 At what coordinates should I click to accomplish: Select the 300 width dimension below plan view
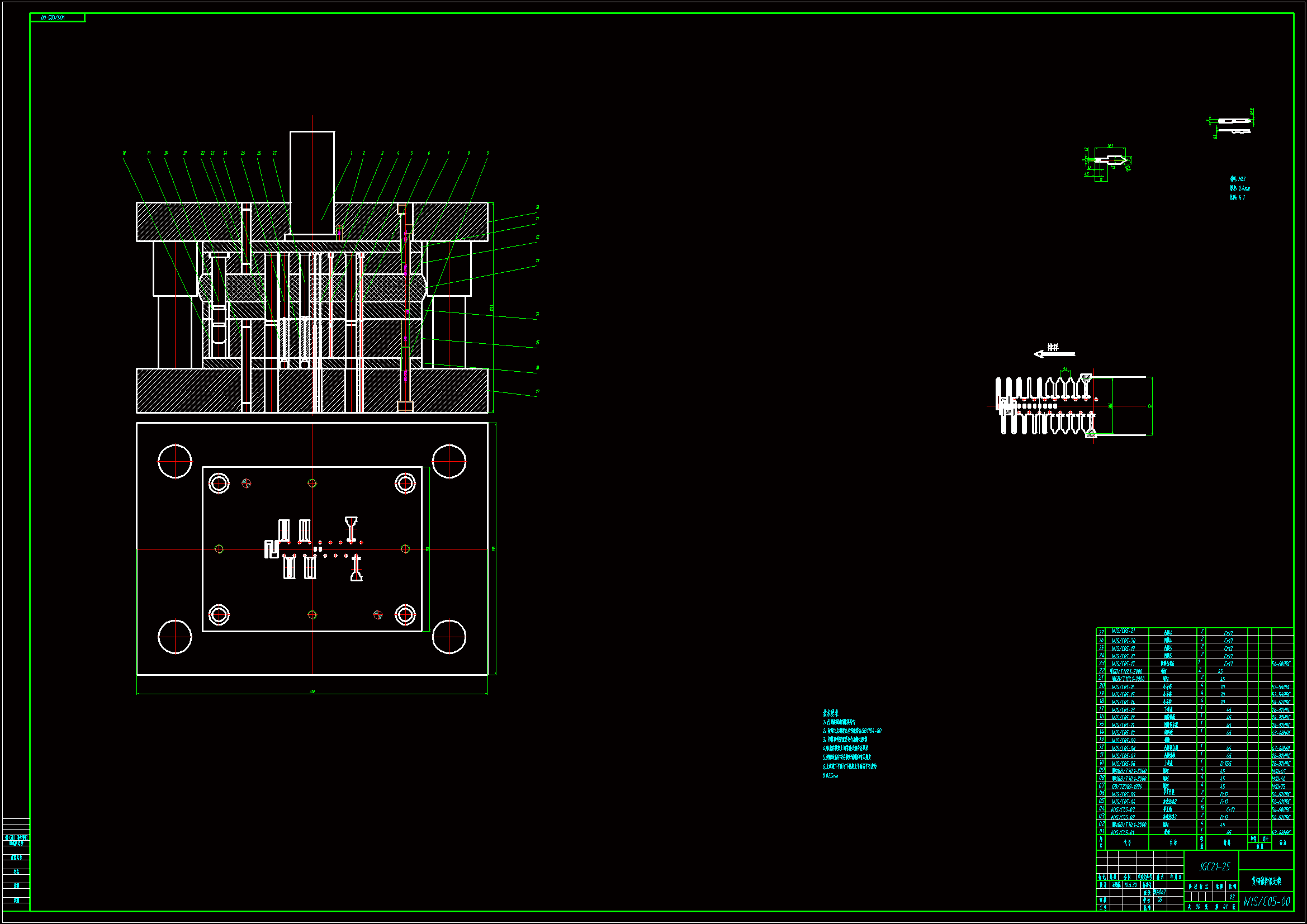point(312,691)
